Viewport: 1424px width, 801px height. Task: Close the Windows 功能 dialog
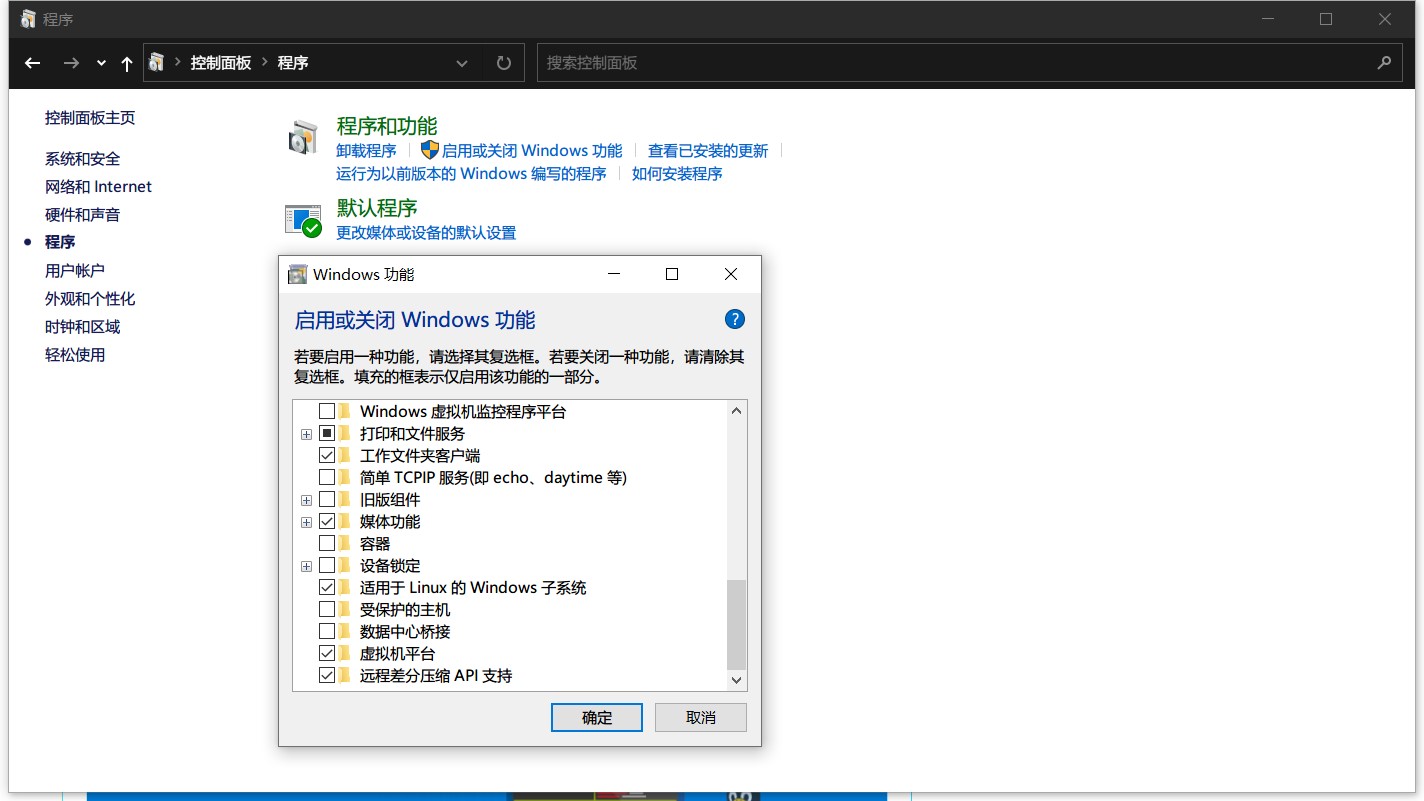coord(731,274)
